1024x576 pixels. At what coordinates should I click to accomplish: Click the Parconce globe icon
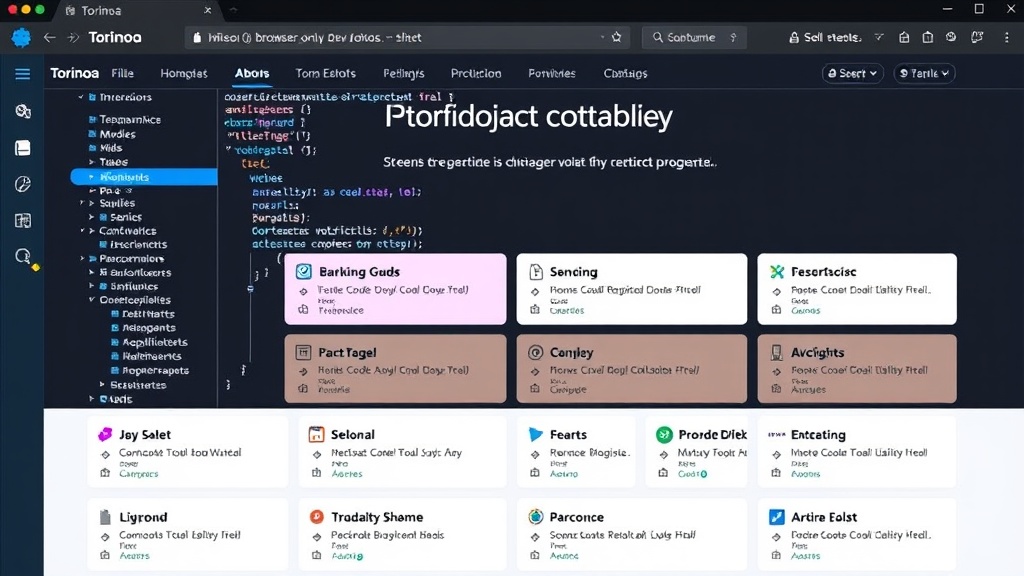(536, 517)
